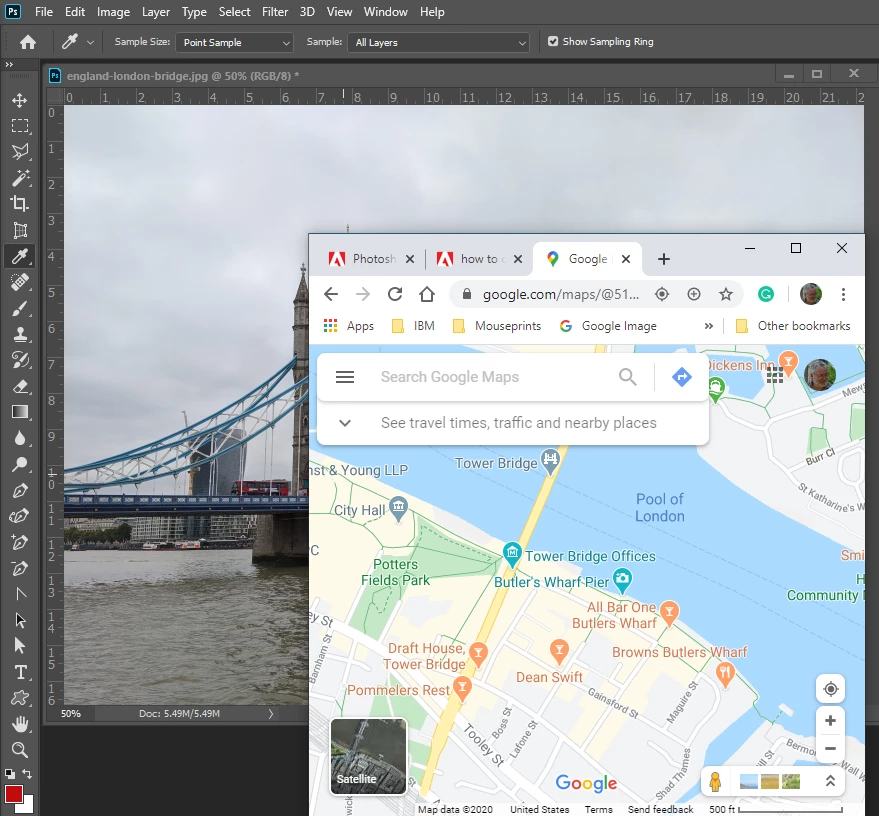Image resolution: width=879 pixels, height=816 pixels.
Task: Open the Grammarly extension icon
Action: click(766, 294)
